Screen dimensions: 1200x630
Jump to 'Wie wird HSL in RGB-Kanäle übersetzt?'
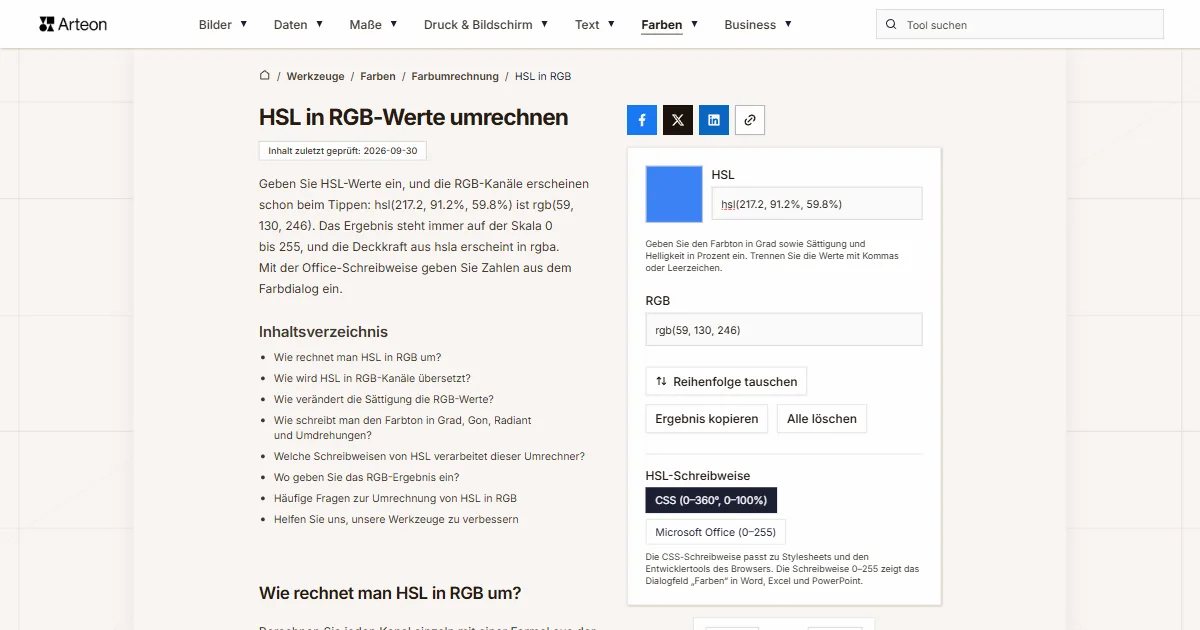(x=372, y=378)
